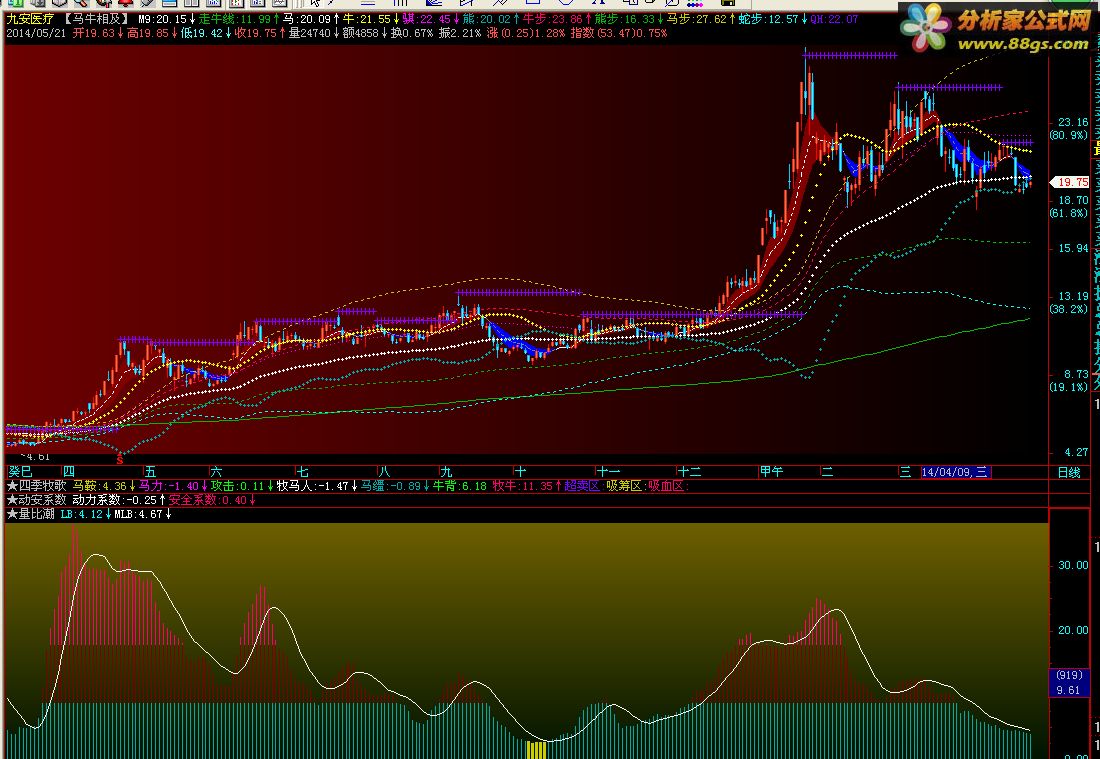Click the 牛背:6.18 value
Viewport: 1100px width, 759px height.
(x=460, y=485)
